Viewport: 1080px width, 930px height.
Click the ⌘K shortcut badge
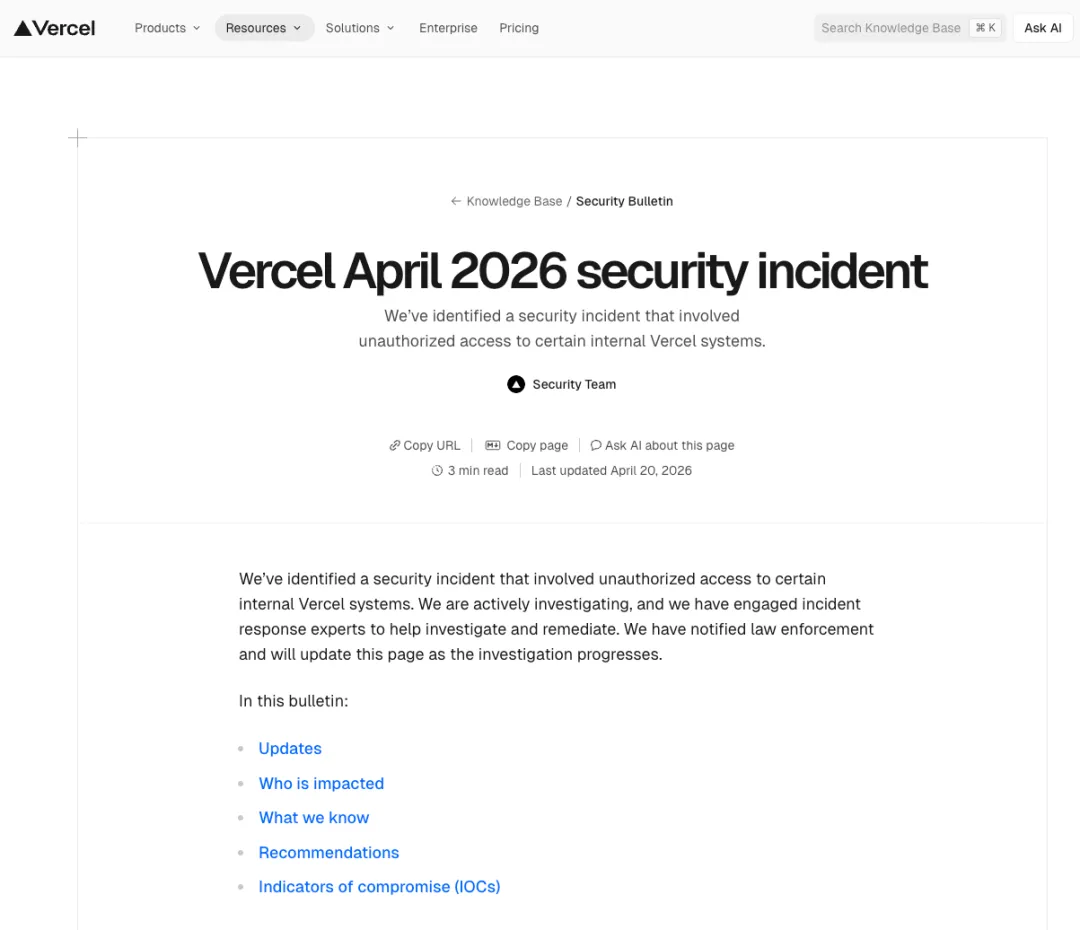coord(986,28)
